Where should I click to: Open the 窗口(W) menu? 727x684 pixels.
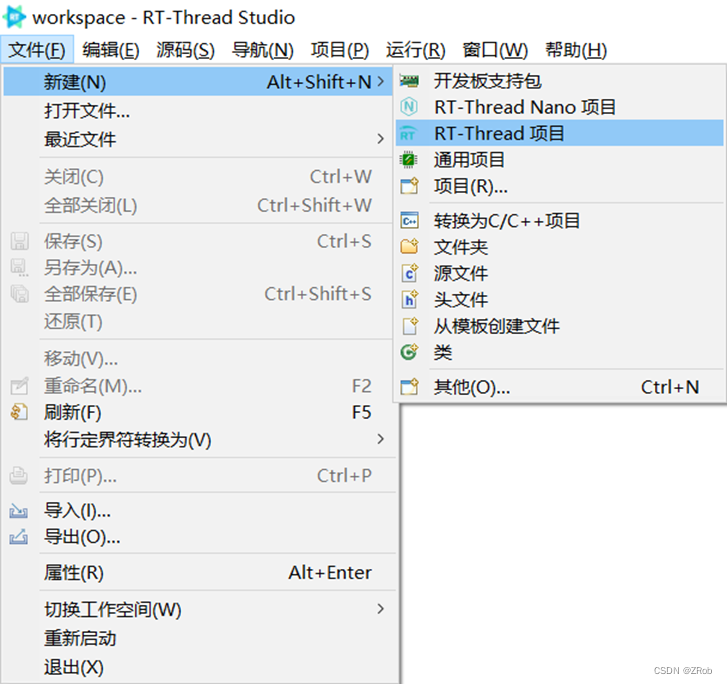tap(495, 50)
